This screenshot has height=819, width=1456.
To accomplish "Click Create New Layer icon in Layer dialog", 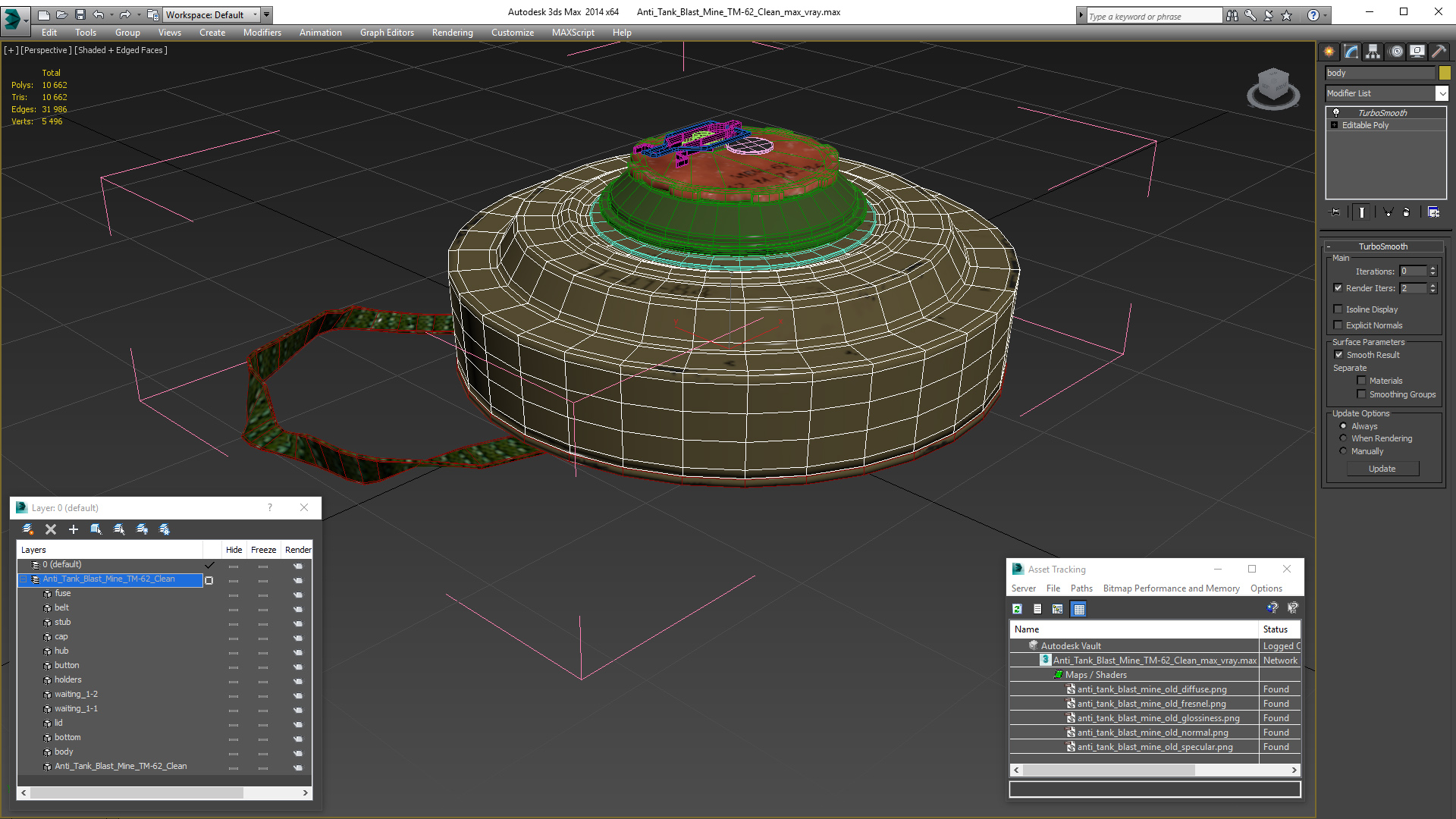I will coord(28,529).
